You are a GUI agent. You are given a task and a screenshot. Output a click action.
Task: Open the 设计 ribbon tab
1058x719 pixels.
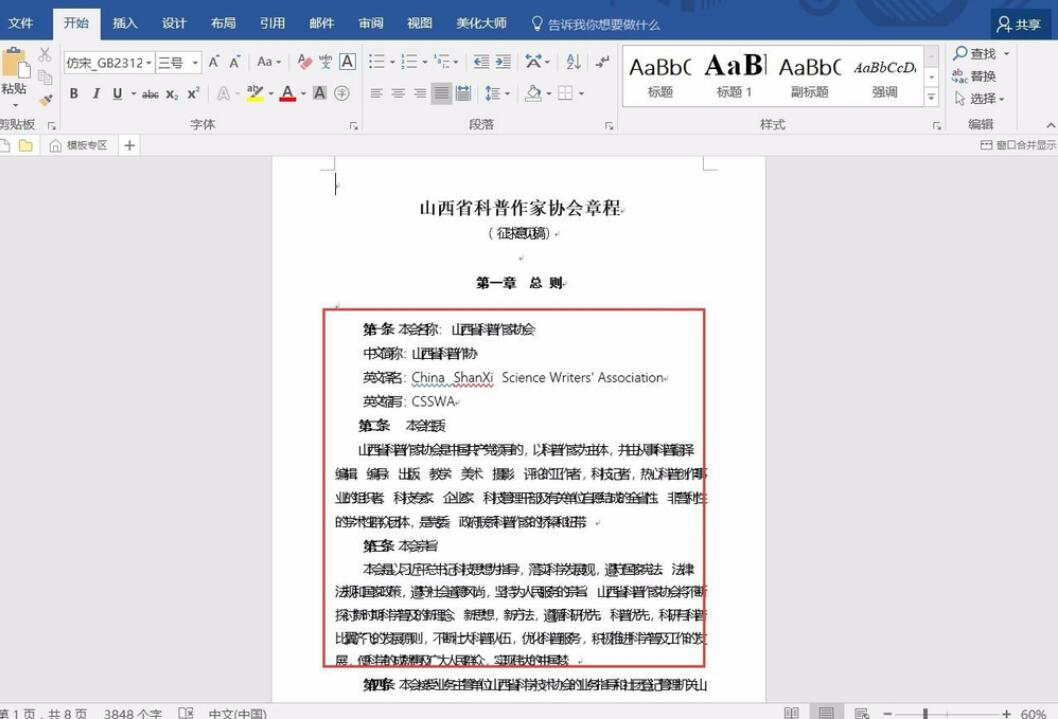[x=174, y=23]
